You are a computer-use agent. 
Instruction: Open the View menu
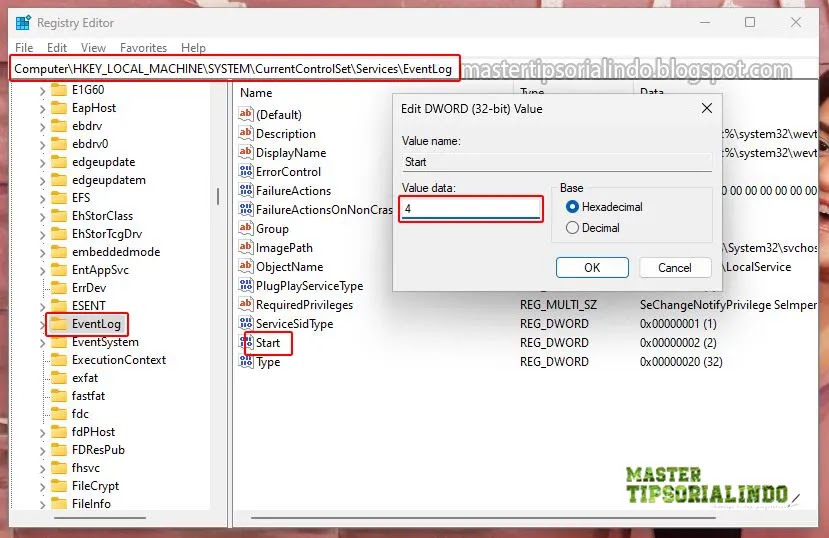93,48
